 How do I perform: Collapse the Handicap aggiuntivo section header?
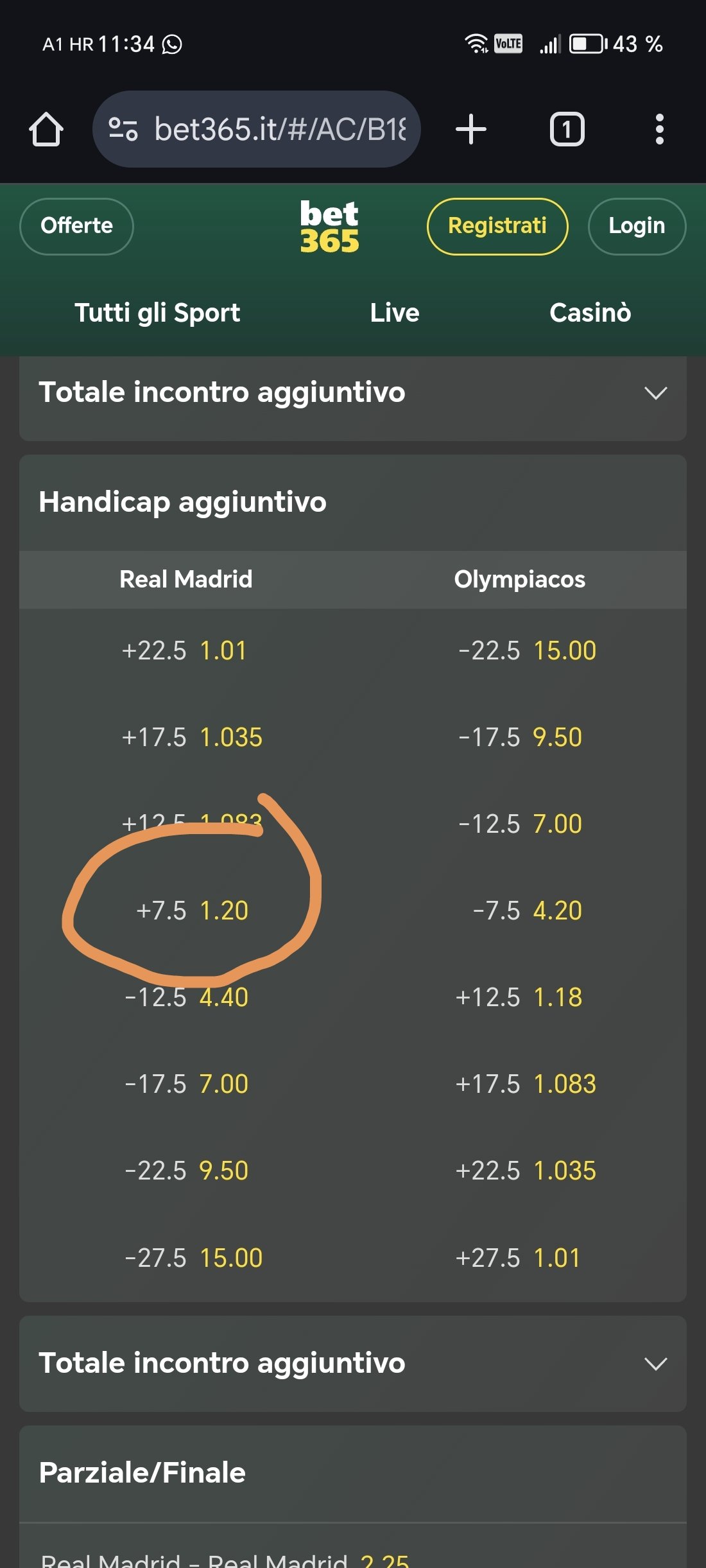353,502
